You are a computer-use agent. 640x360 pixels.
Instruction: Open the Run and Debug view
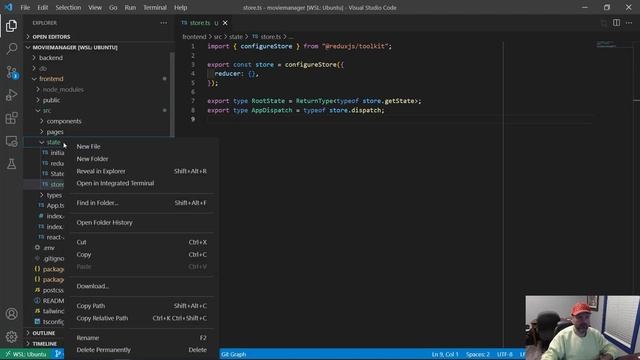[11, 95]
